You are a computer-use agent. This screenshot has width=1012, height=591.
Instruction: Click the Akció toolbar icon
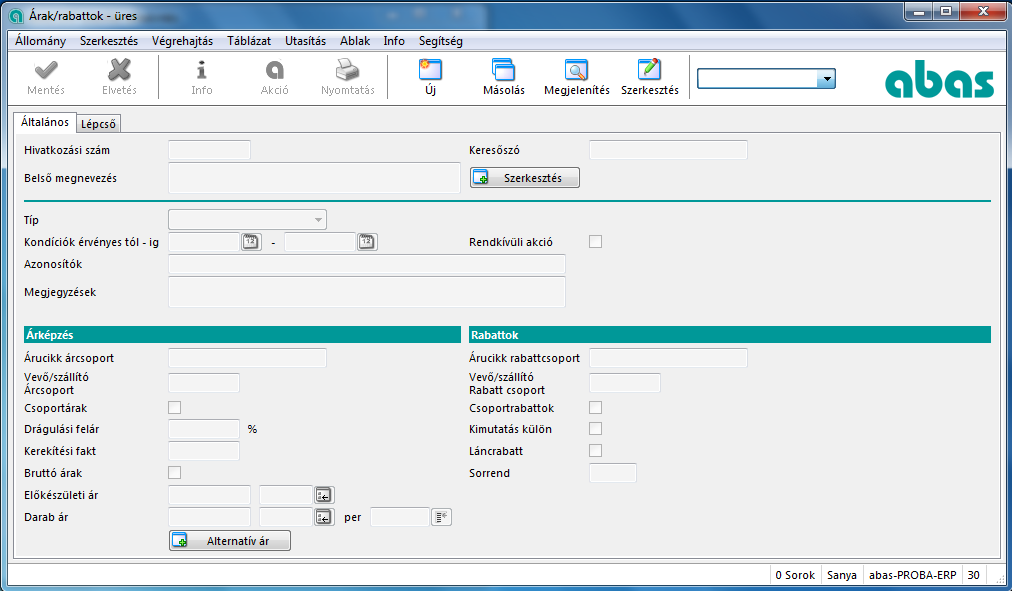[x=274, y=70]
